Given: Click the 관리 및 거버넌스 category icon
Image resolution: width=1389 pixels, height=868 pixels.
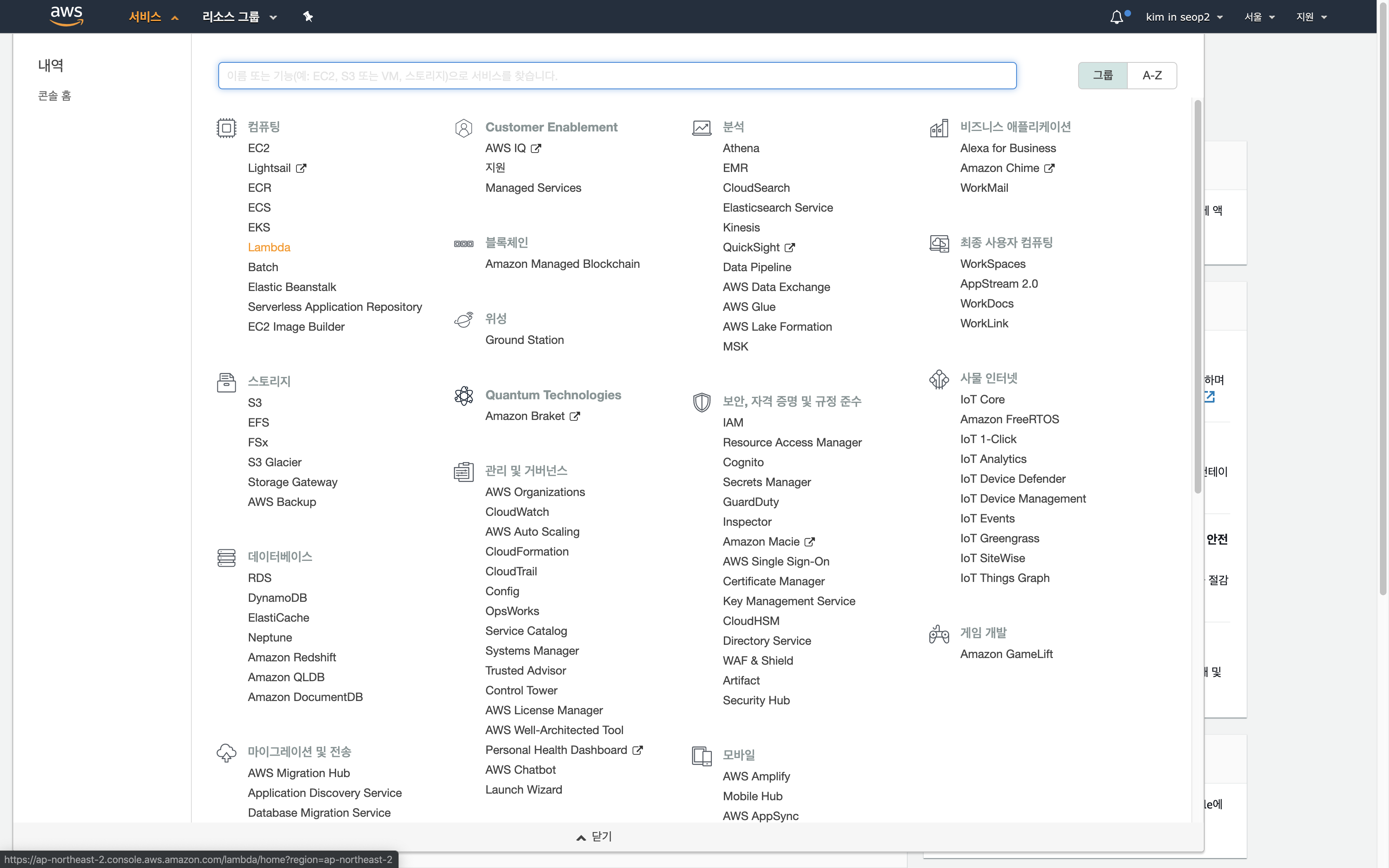Looking at the screenshot, I should pos(464,472).
